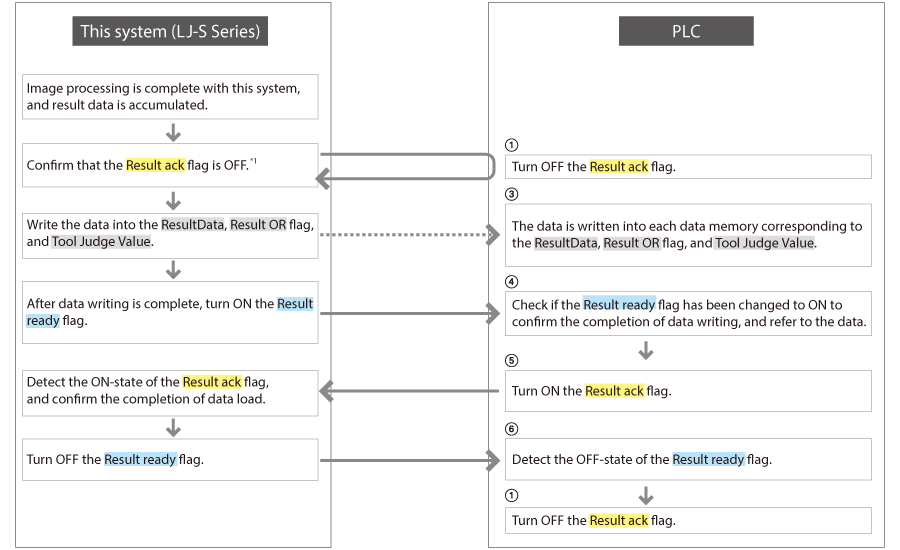The image size is (900, 550).
Task: Click the "Confirm that the Result ack flag is OFF" box
Action: point(170,165)
